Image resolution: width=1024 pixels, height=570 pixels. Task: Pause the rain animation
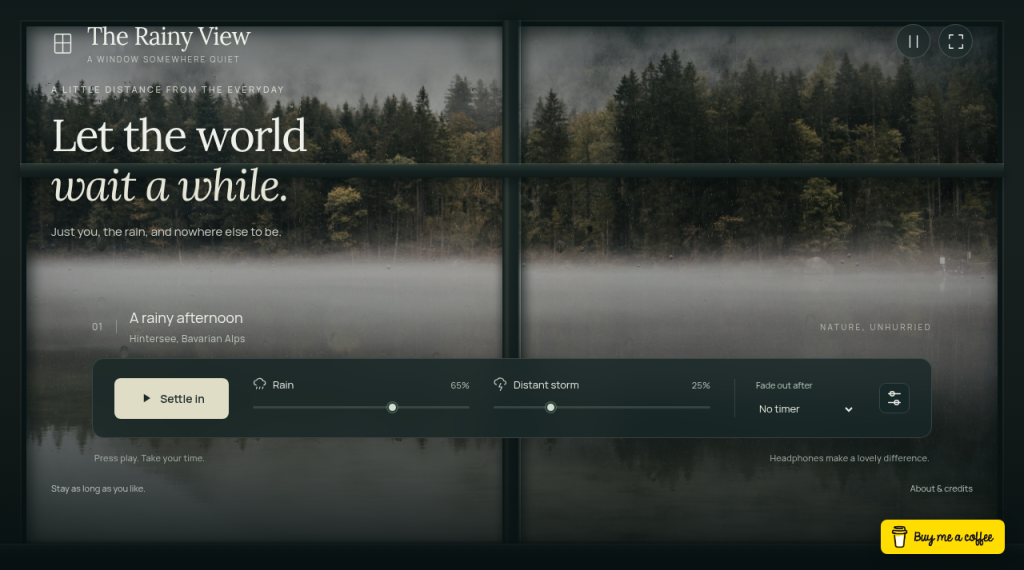point(913,41)
